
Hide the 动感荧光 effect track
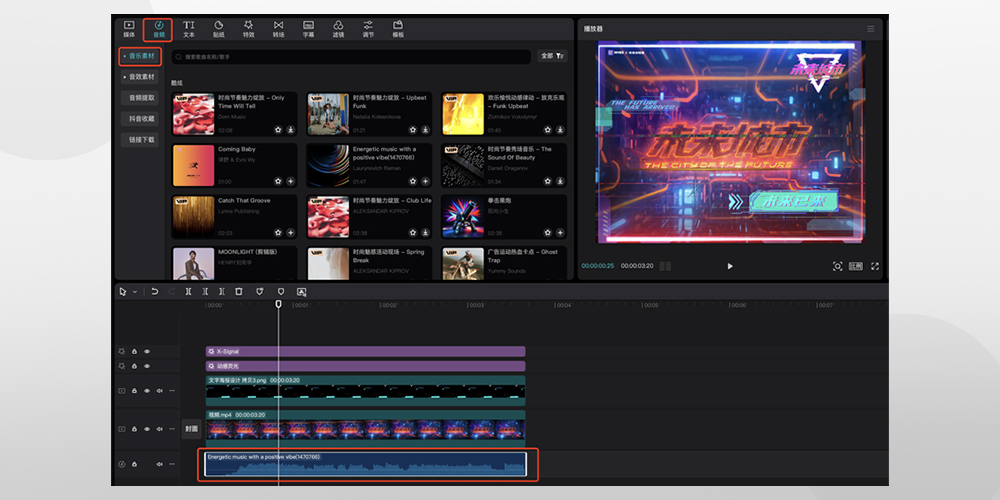tap(147, 366)
